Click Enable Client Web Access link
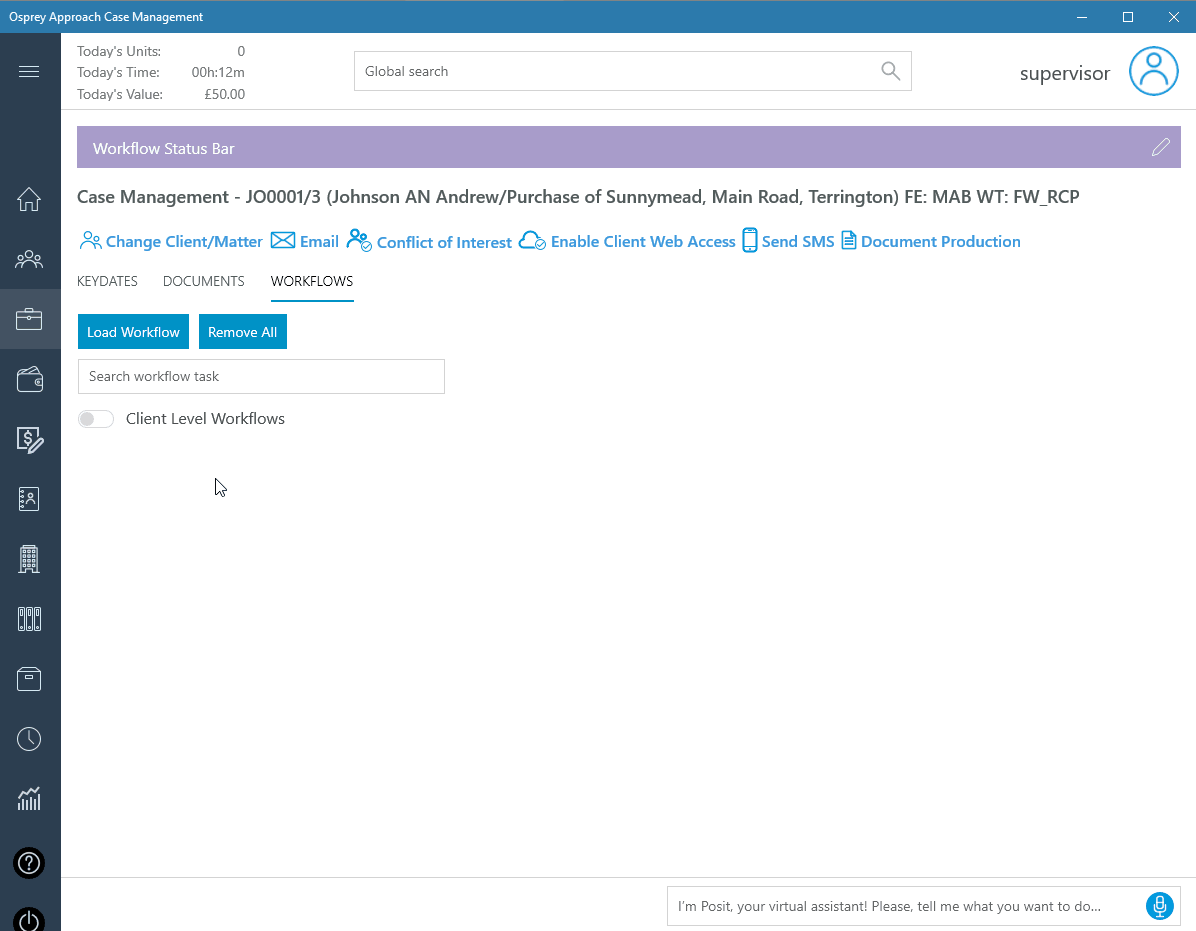The height and width of the screenshot is (931, 1196). tap(643, 242)
